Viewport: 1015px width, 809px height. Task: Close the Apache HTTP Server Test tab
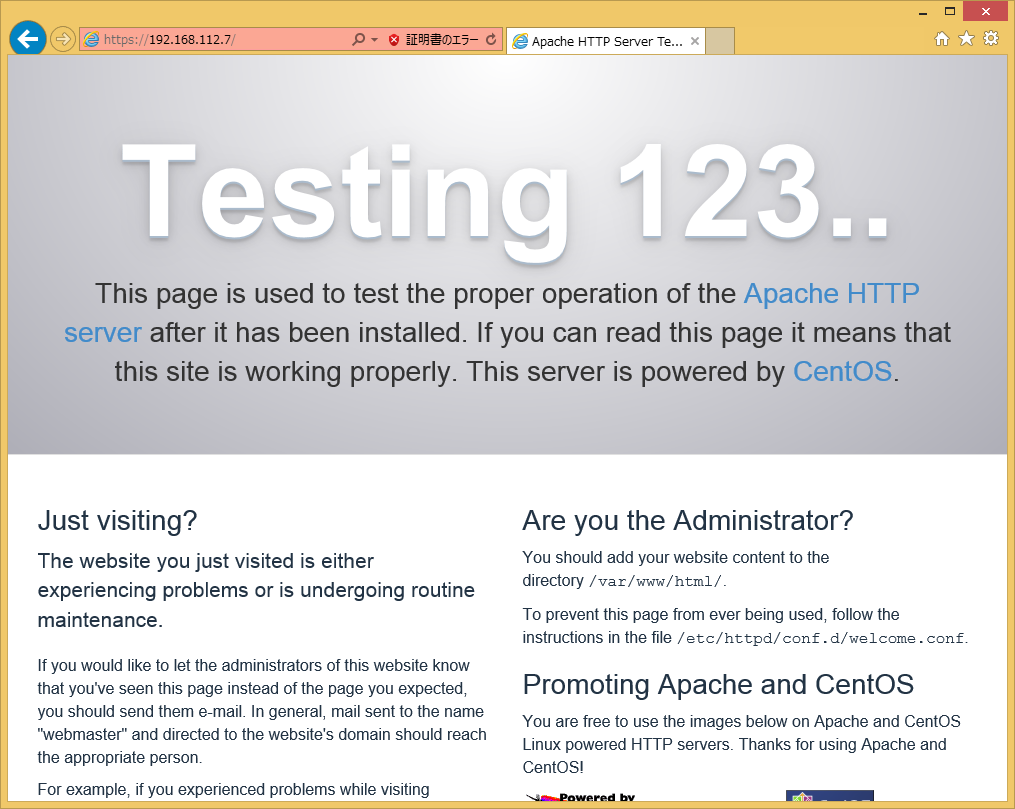point(695,41)
